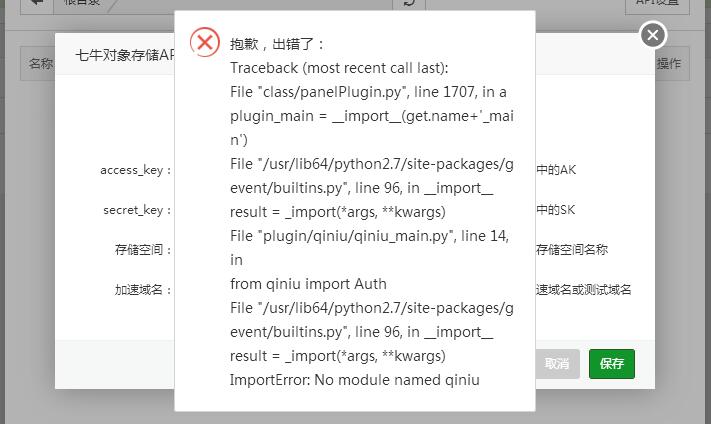Click the secret_key field label
The image size is (711, 424).
click(x=136, y=210)
